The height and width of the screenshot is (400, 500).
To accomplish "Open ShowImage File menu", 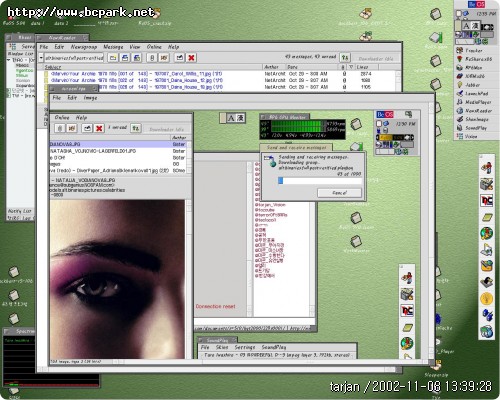I will coord(57,98).
